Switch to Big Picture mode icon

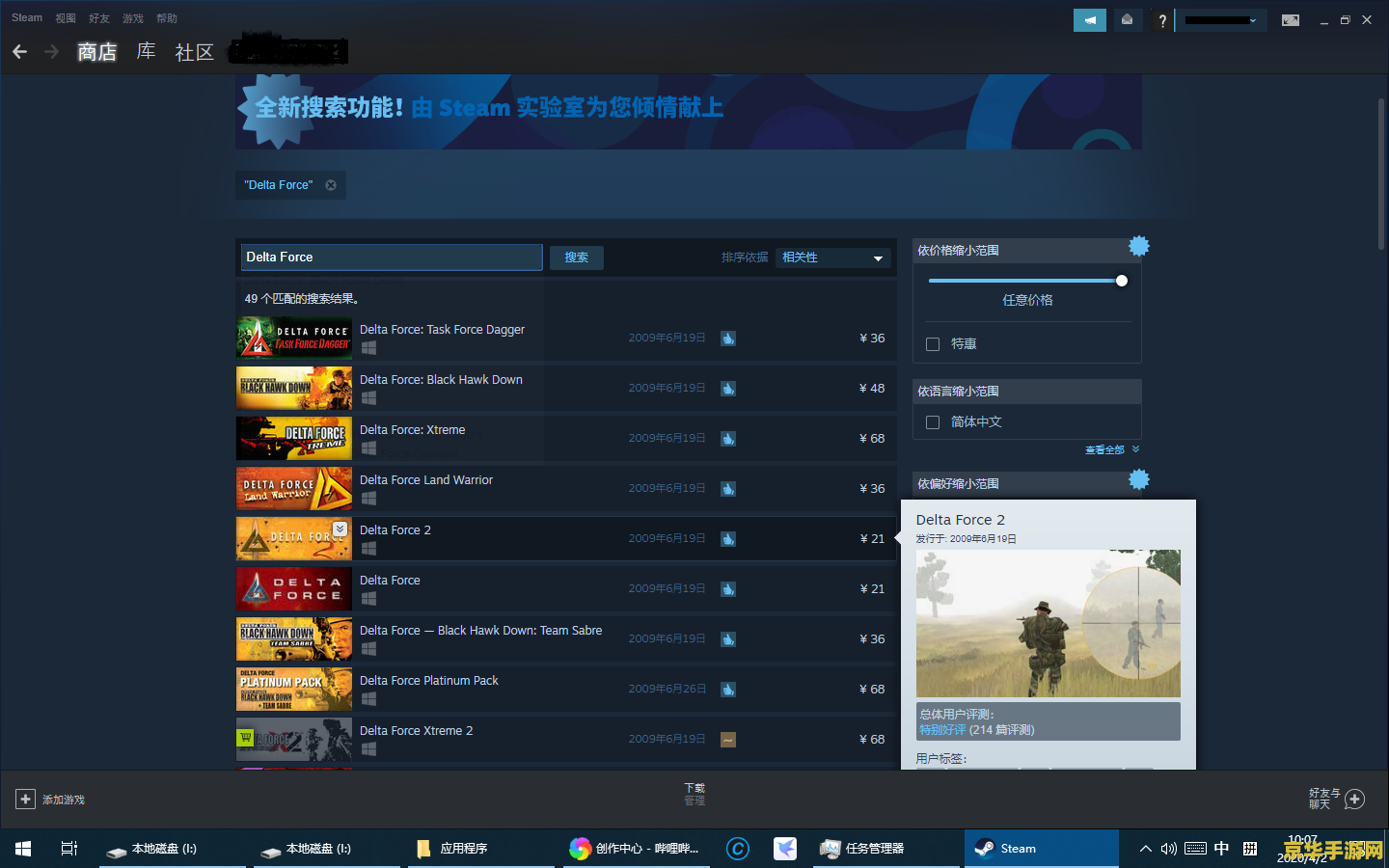1291,20
